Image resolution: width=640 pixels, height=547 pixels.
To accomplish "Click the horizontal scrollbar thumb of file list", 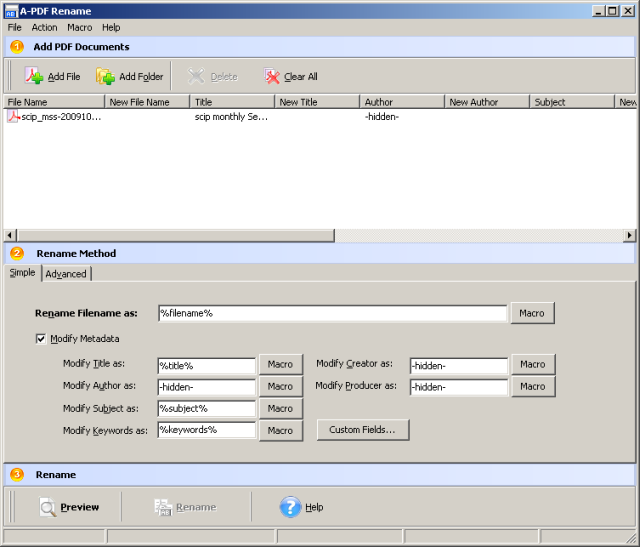I will pos(176,235).
